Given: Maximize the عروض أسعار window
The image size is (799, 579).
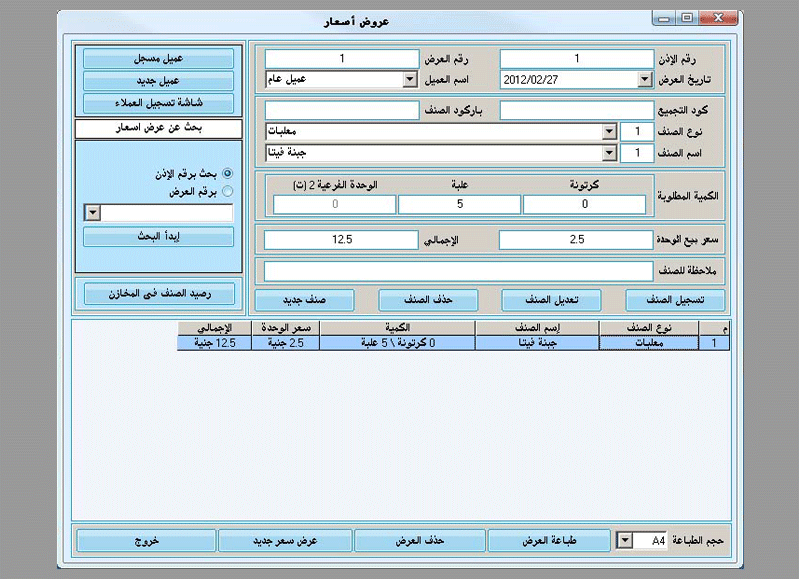Looking at the screenshot, I should tap(687, 18).
